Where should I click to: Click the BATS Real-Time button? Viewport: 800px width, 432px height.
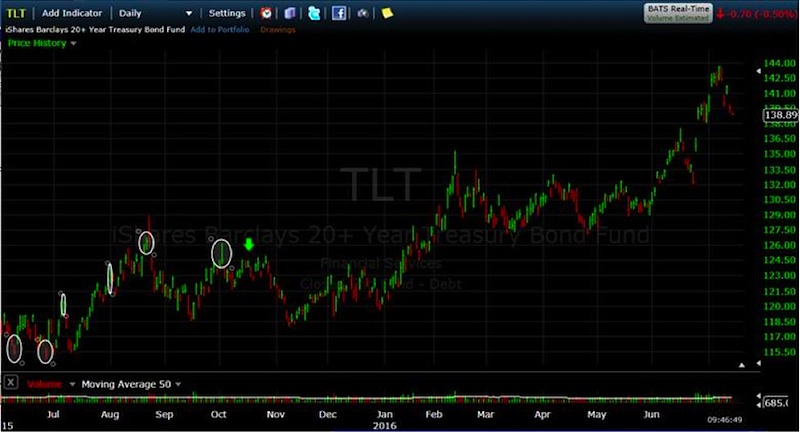tap(678, 13)
